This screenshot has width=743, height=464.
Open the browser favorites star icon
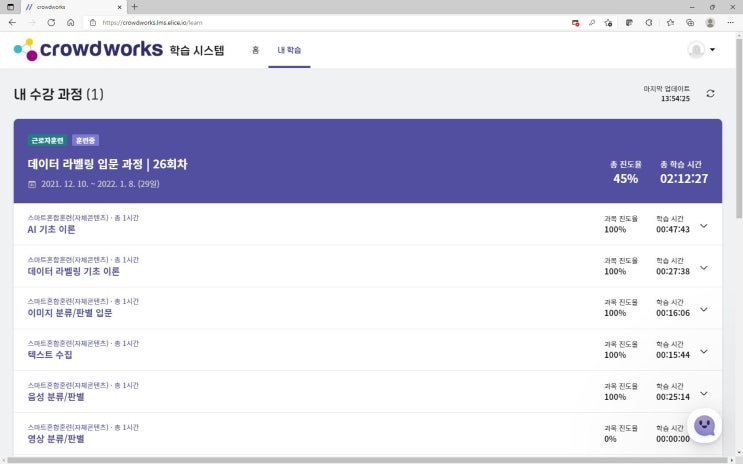[x=670, y=22]
